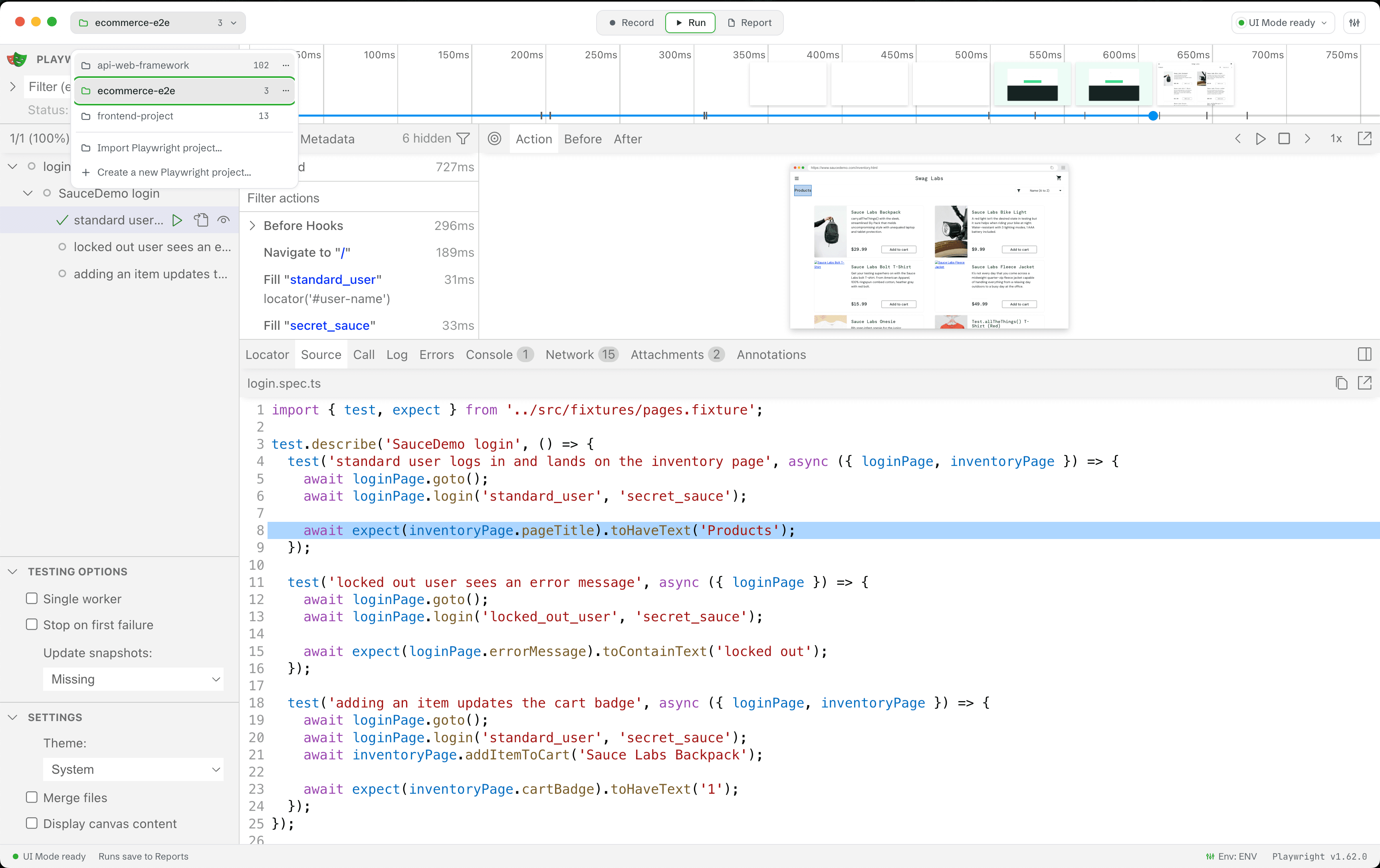Switch to the Action snapshot tab
1380x868 pixels.
pyautogui.click(x=533, y=139)
